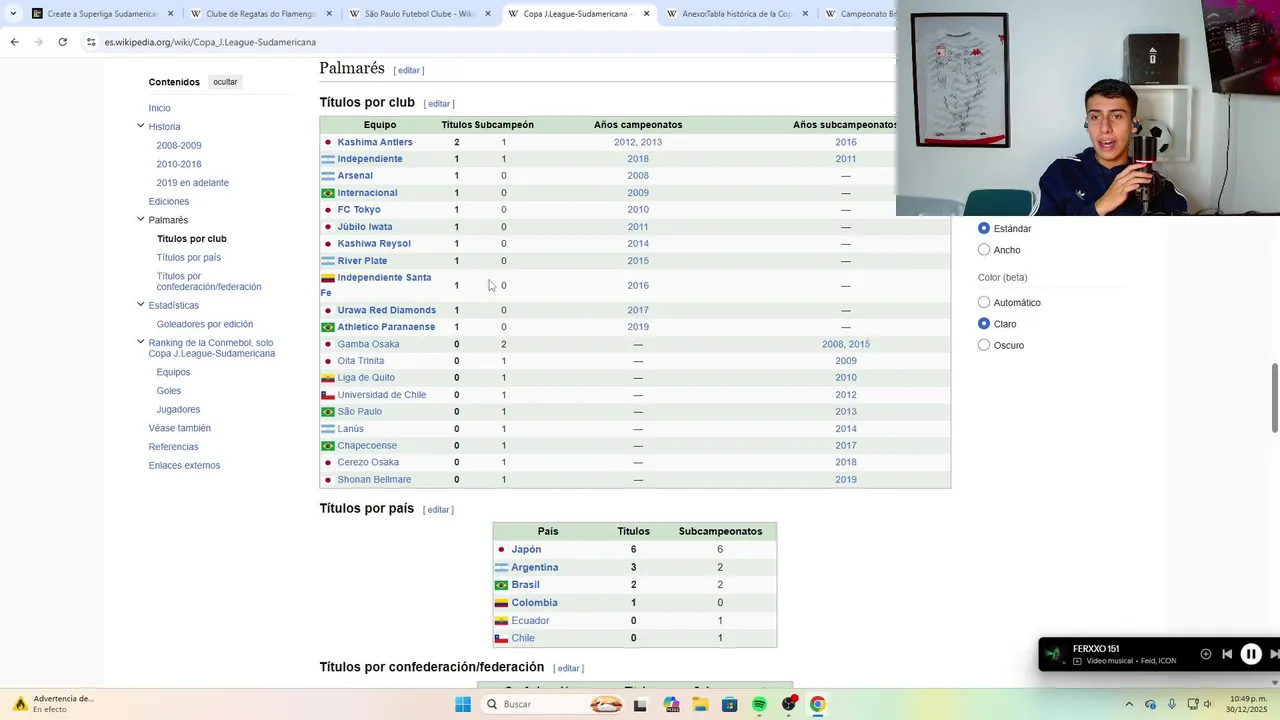Click Brazil flag icon beside Chapecoense

click(x=327, y=446)
